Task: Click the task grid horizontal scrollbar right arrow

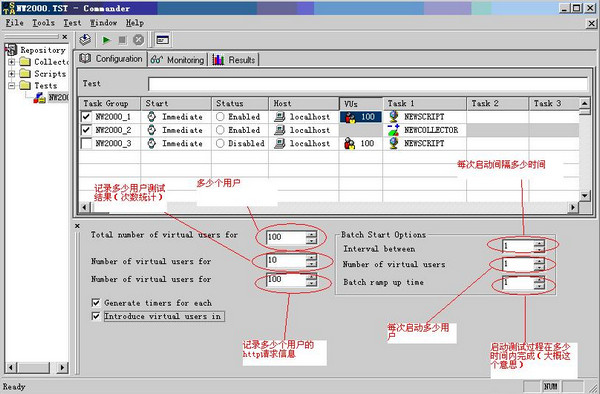Action: tap(573, 207)
